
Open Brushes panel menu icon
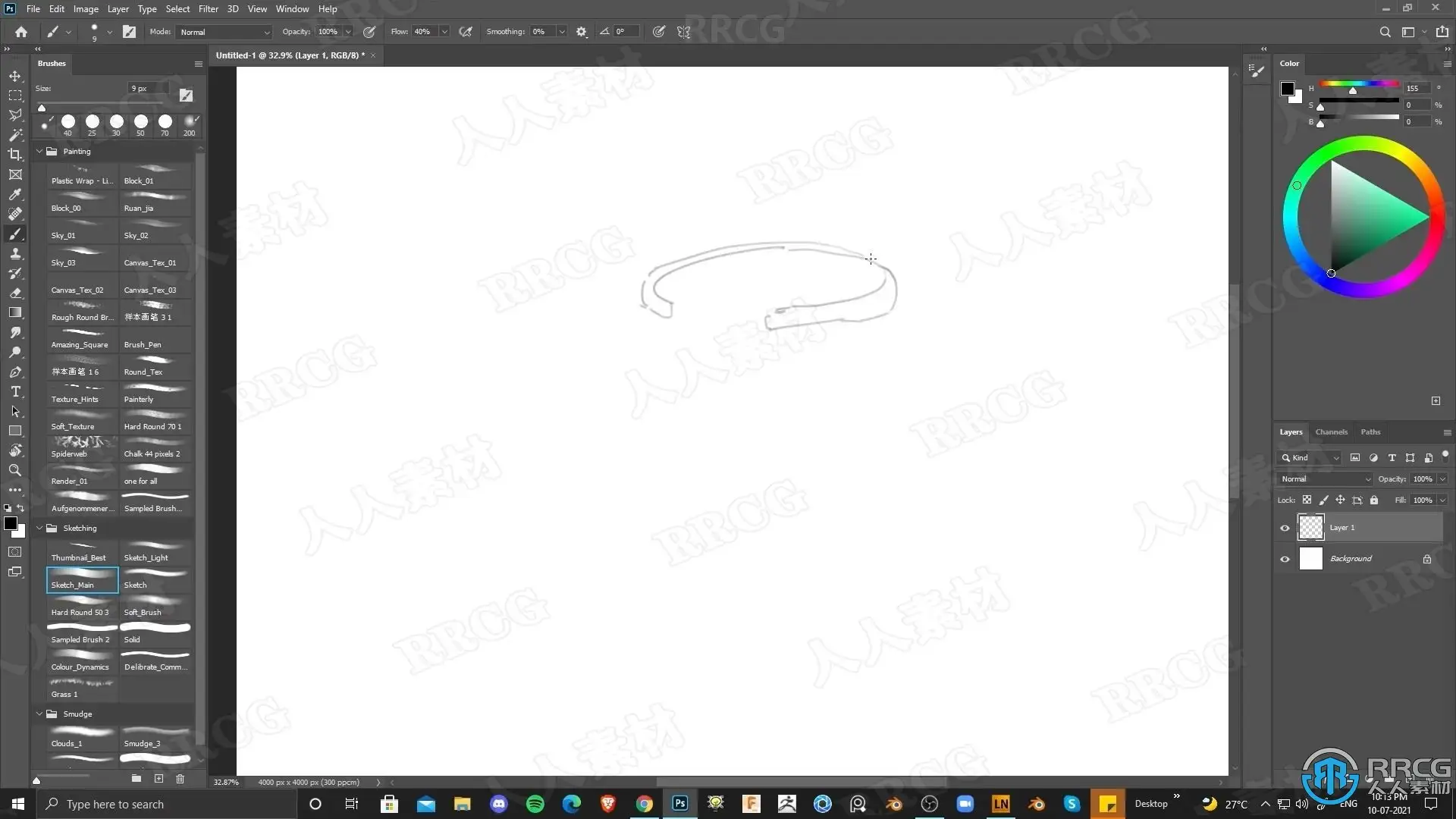(199, 64)
